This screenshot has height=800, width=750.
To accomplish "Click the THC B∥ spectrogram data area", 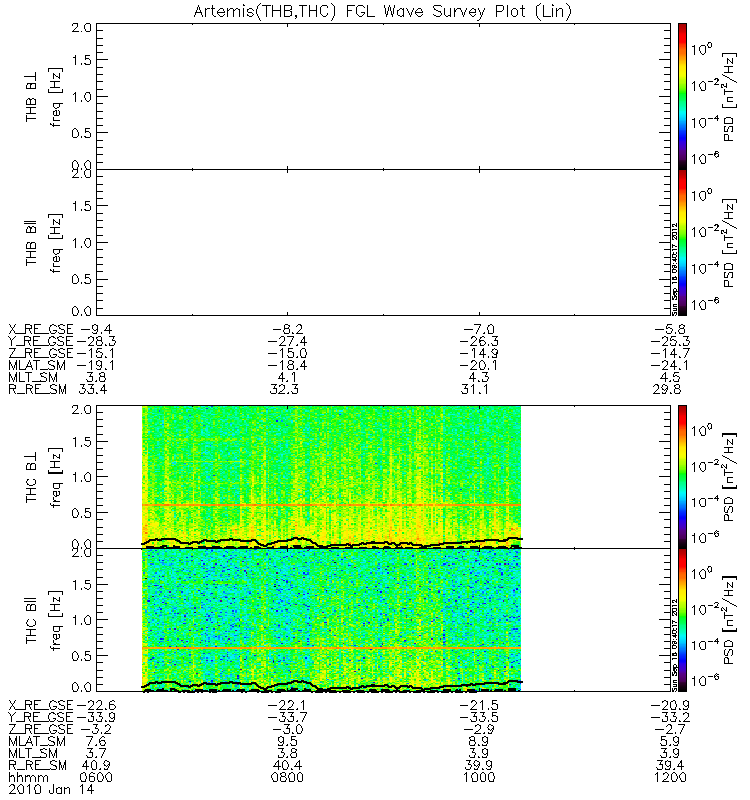I will [x=331, y=620].
